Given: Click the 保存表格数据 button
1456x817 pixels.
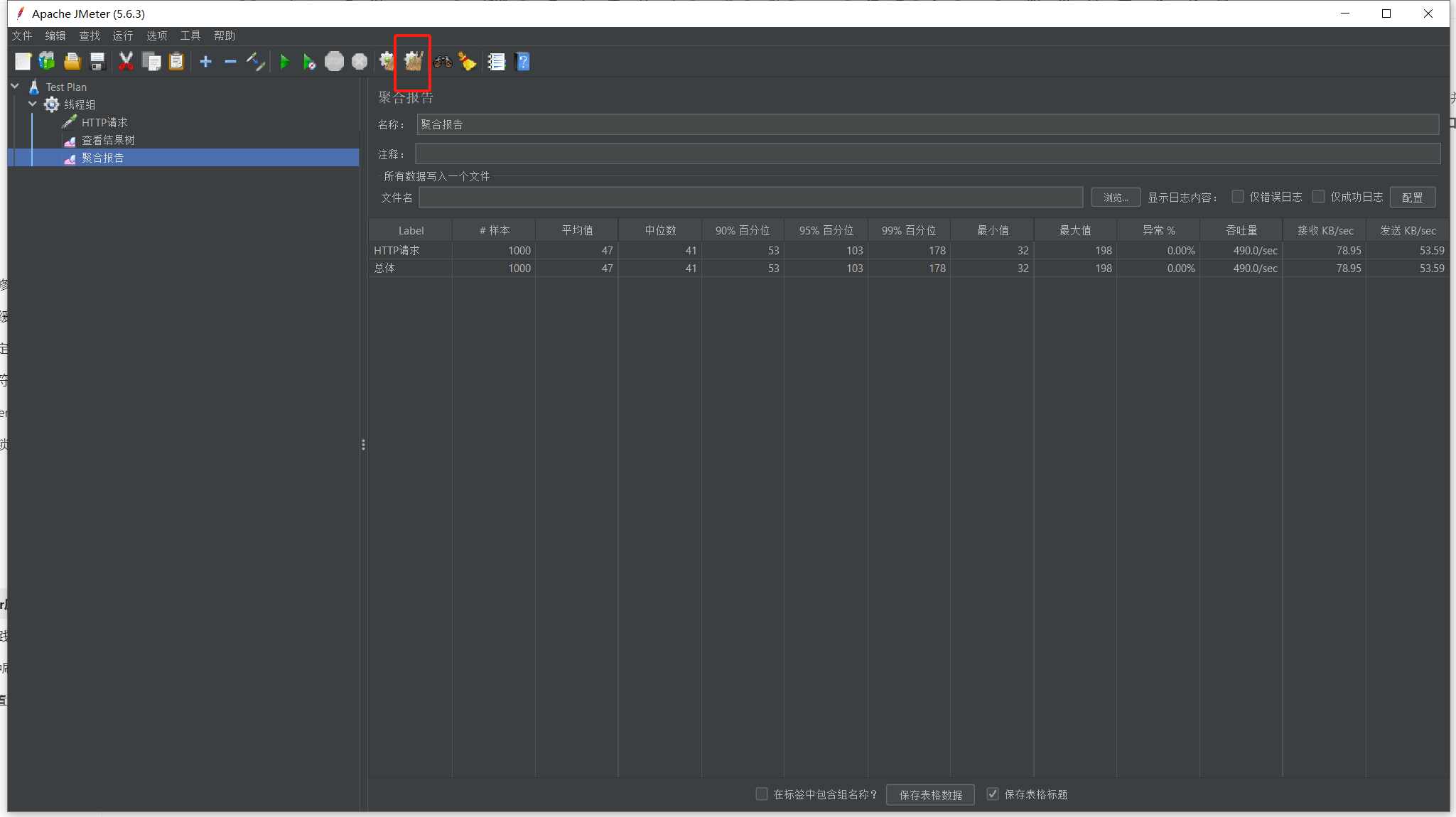Looking at the screenshot, I should click(930, 795).
